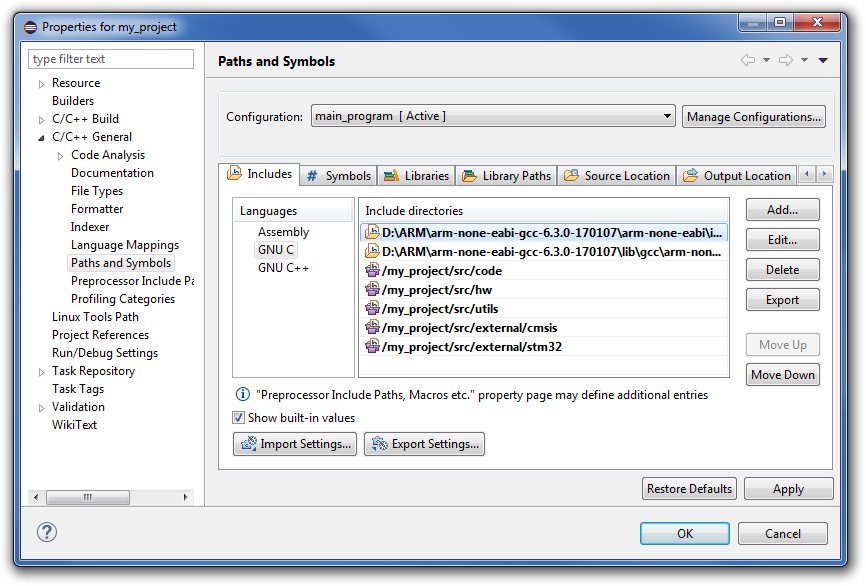Click the back navigation arrow icon
The image size is (866, 586).
[748, 61]
